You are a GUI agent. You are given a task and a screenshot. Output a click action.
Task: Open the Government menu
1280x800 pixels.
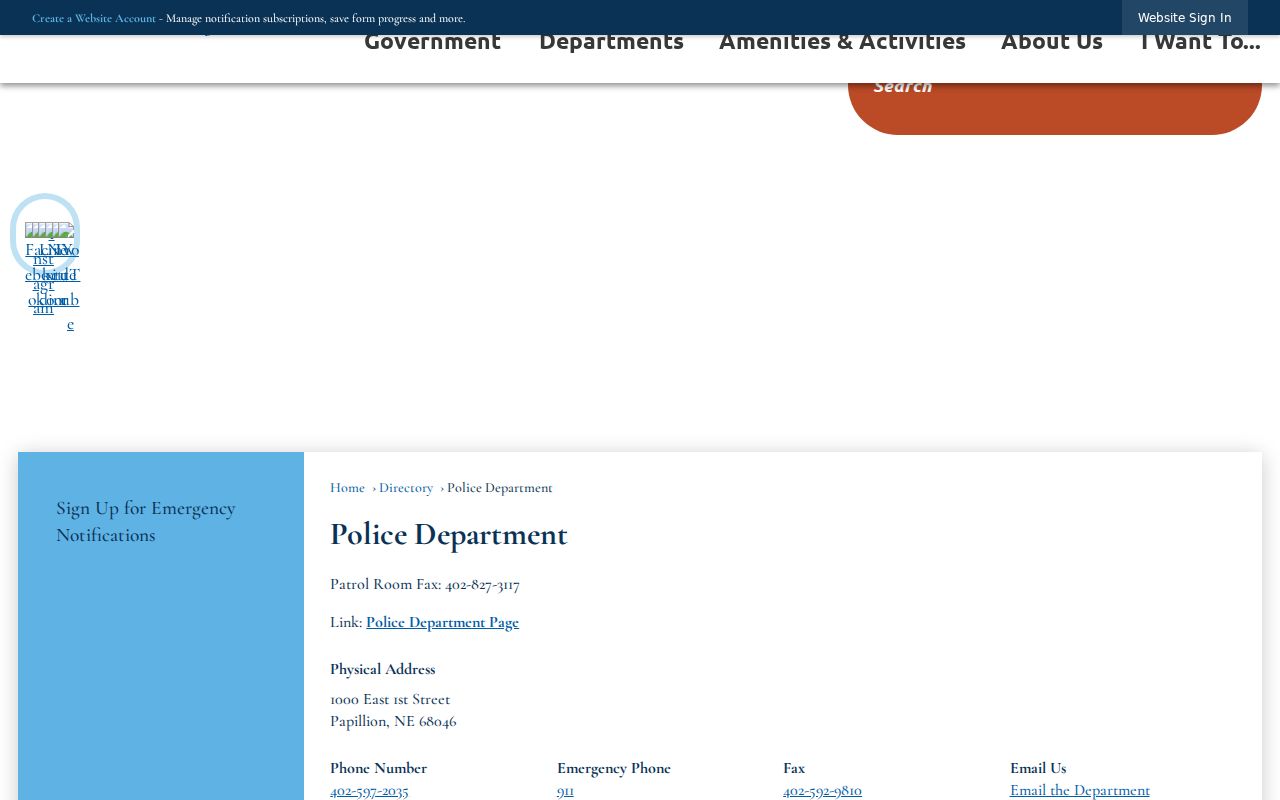(432, 42)
